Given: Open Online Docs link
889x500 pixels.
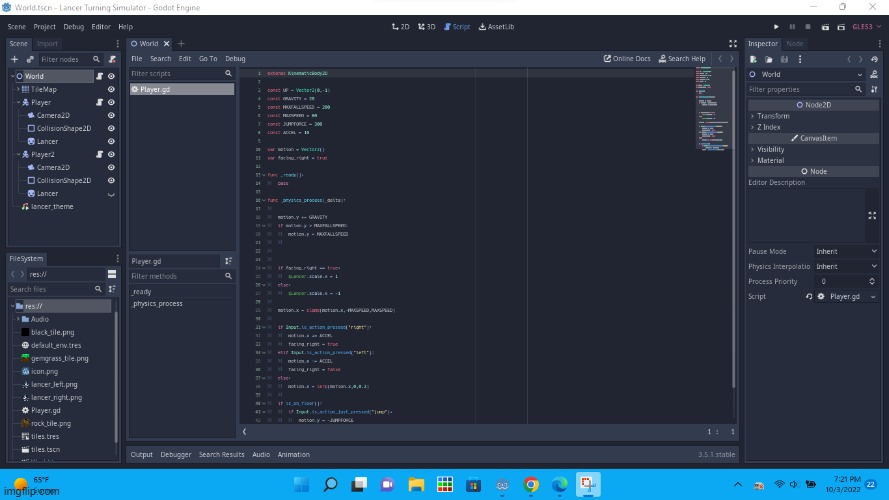Looking at the screenshot, I should point(627,59).
